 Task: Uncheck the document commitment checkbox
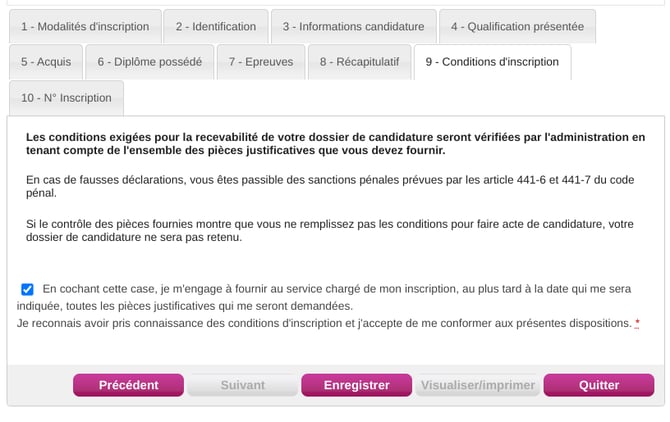27,290
